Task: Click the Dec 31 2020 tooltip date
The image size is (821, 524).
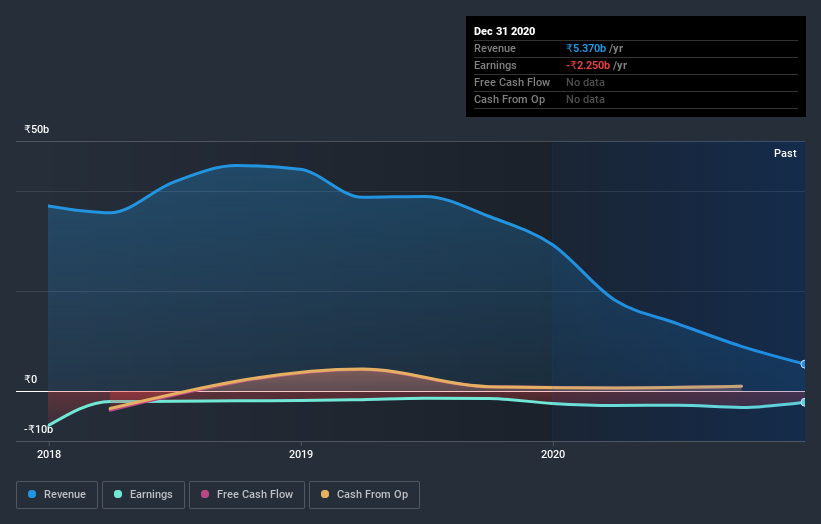Action: point(504,31)
